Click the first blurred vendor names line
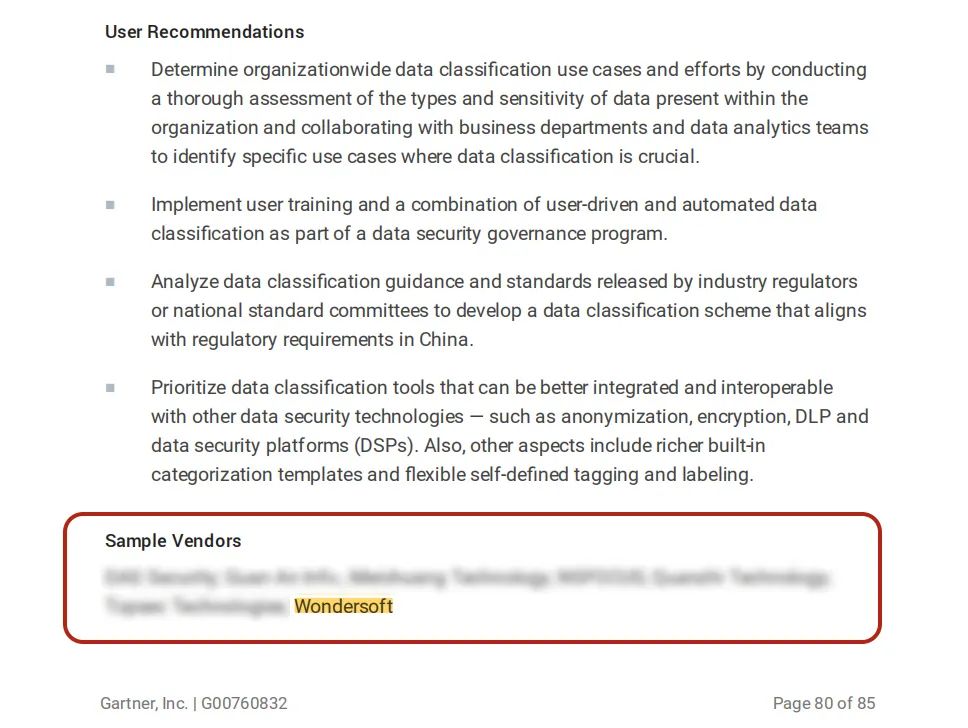The image size is (968, 728). (x=466, y=577)
